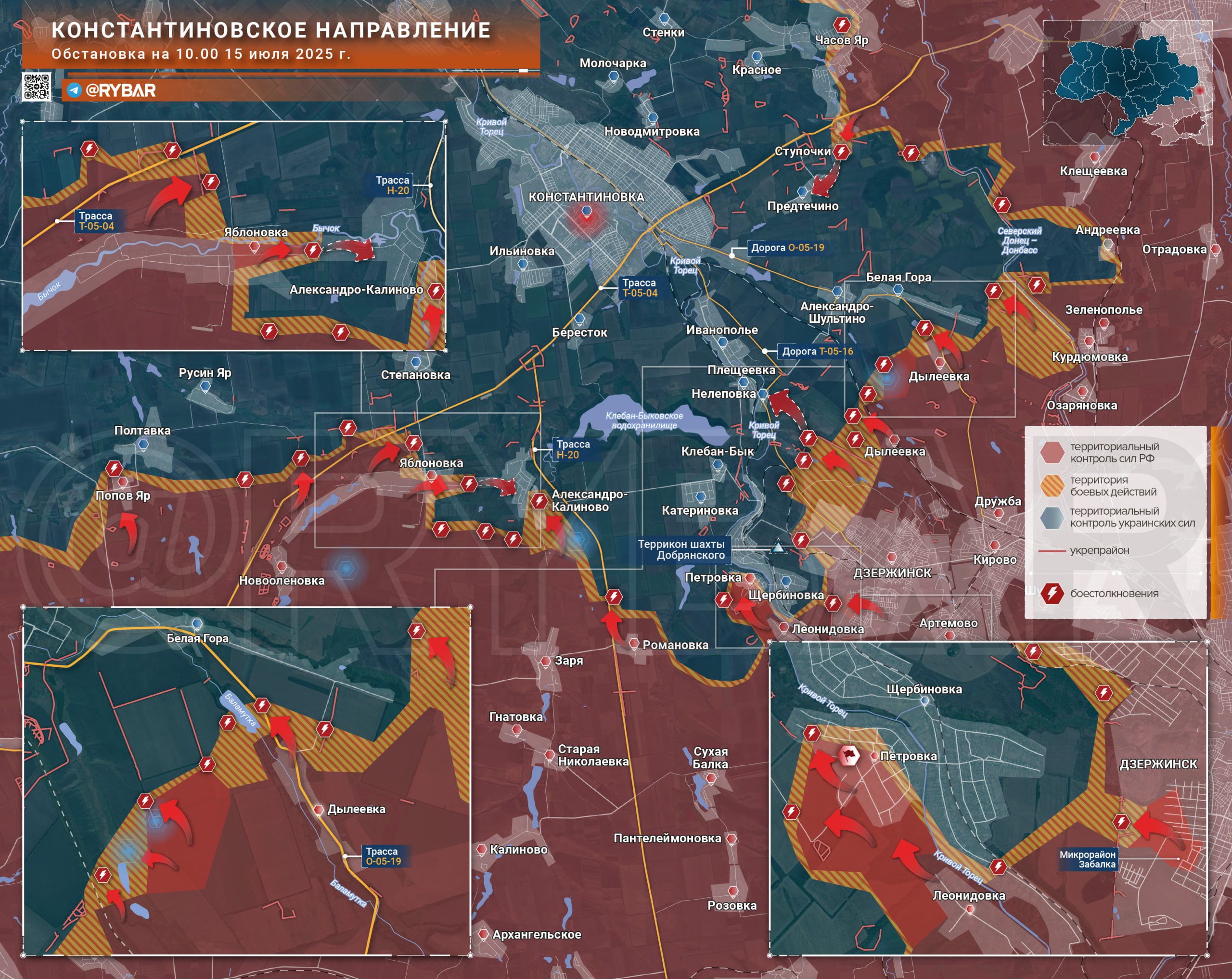Viewport: 1232px width, 979px height.
Task: Click the Дорога О-05-19 road label
Action: [x=787, y=248]
